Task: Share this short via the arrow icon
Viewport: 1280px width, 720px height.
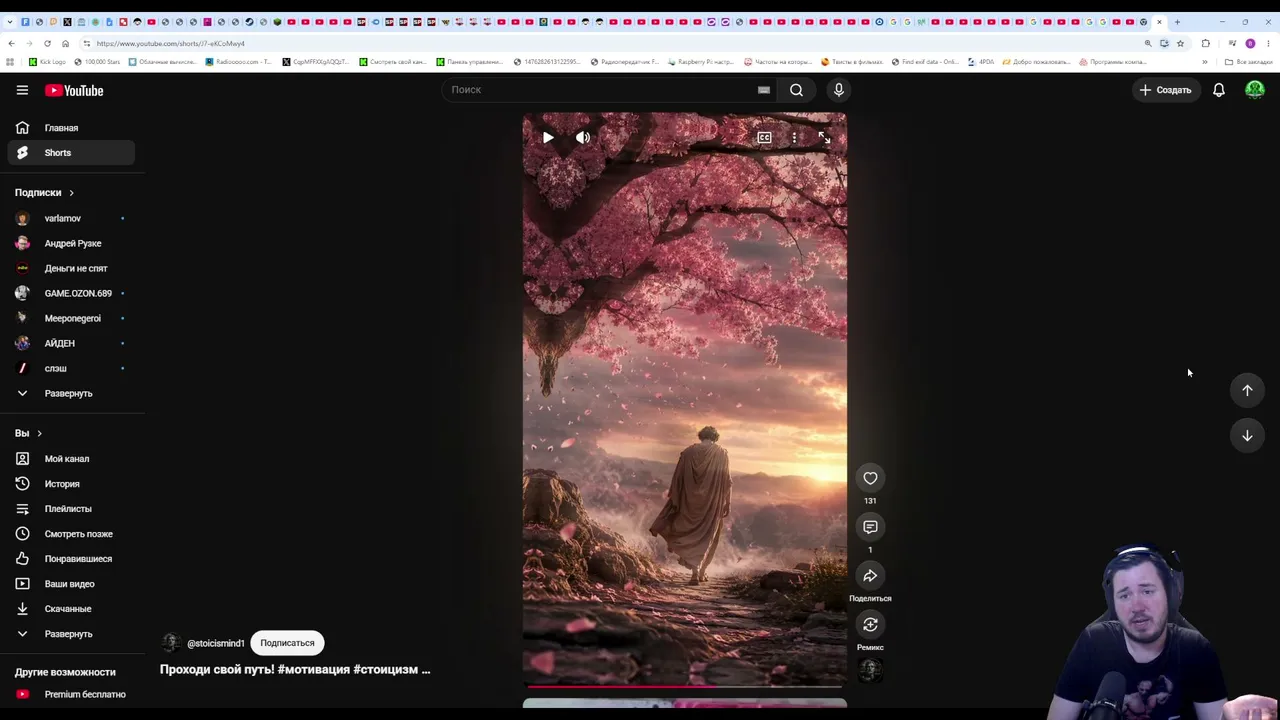Action: coord(870,576)
